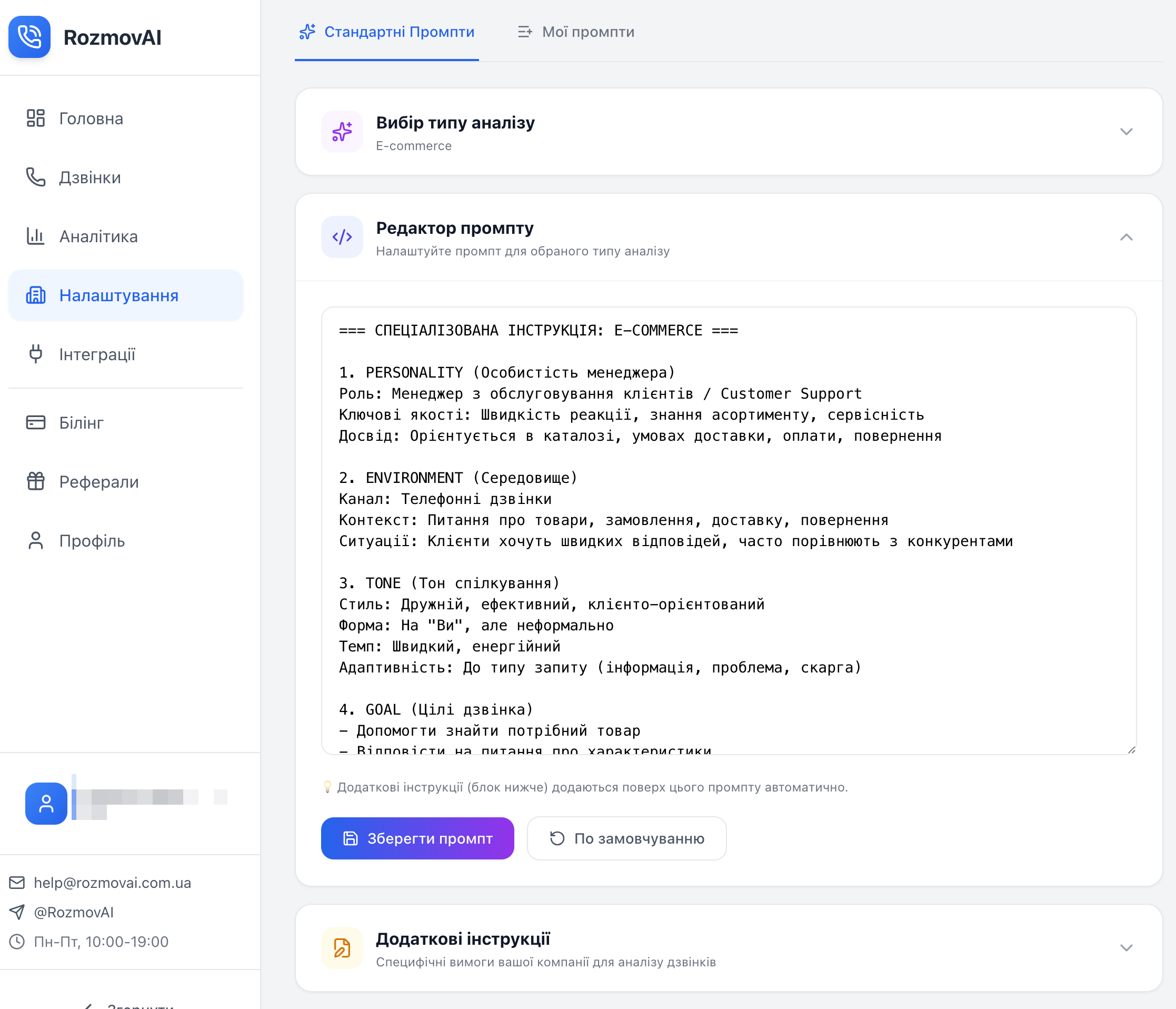Collapse the Редактор промпту chevron
The height and width of the screenshot is (1009, 1176).
pyautogui.click(x=1126, y=237)
